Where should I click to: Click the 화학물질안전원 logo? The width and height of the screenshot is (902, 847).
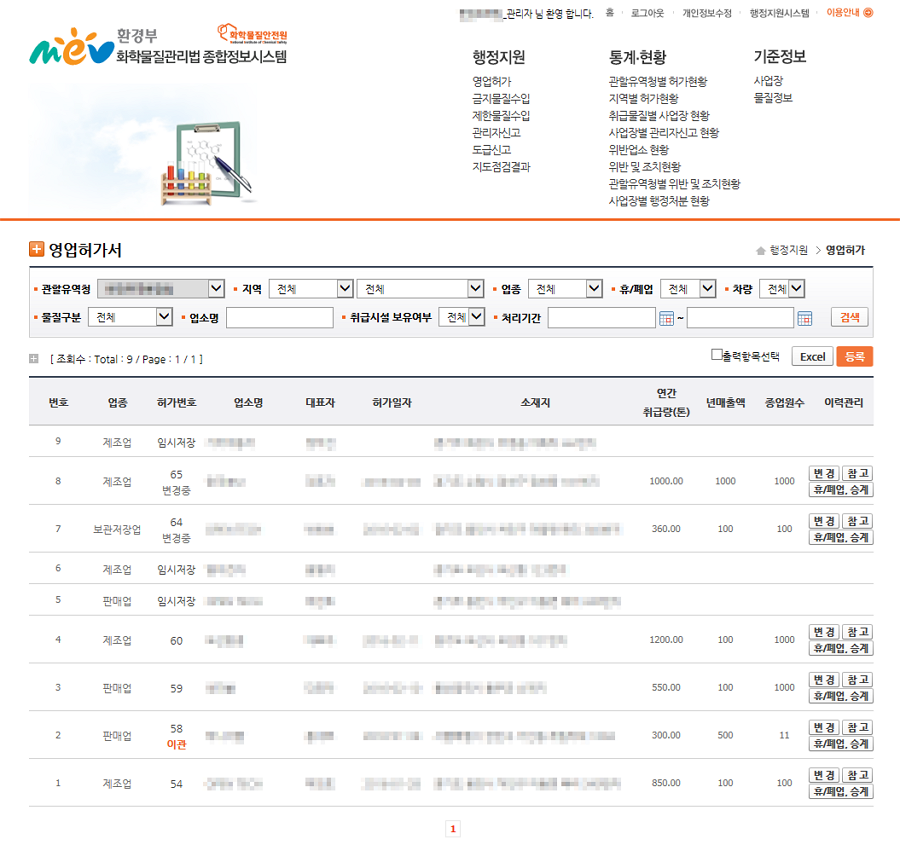tap(252, 34)
